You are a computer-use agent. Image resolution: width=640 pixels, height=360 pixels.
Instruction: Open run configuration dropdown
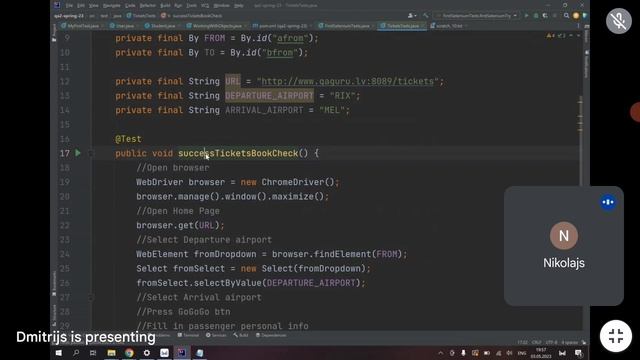coord(476,16)
